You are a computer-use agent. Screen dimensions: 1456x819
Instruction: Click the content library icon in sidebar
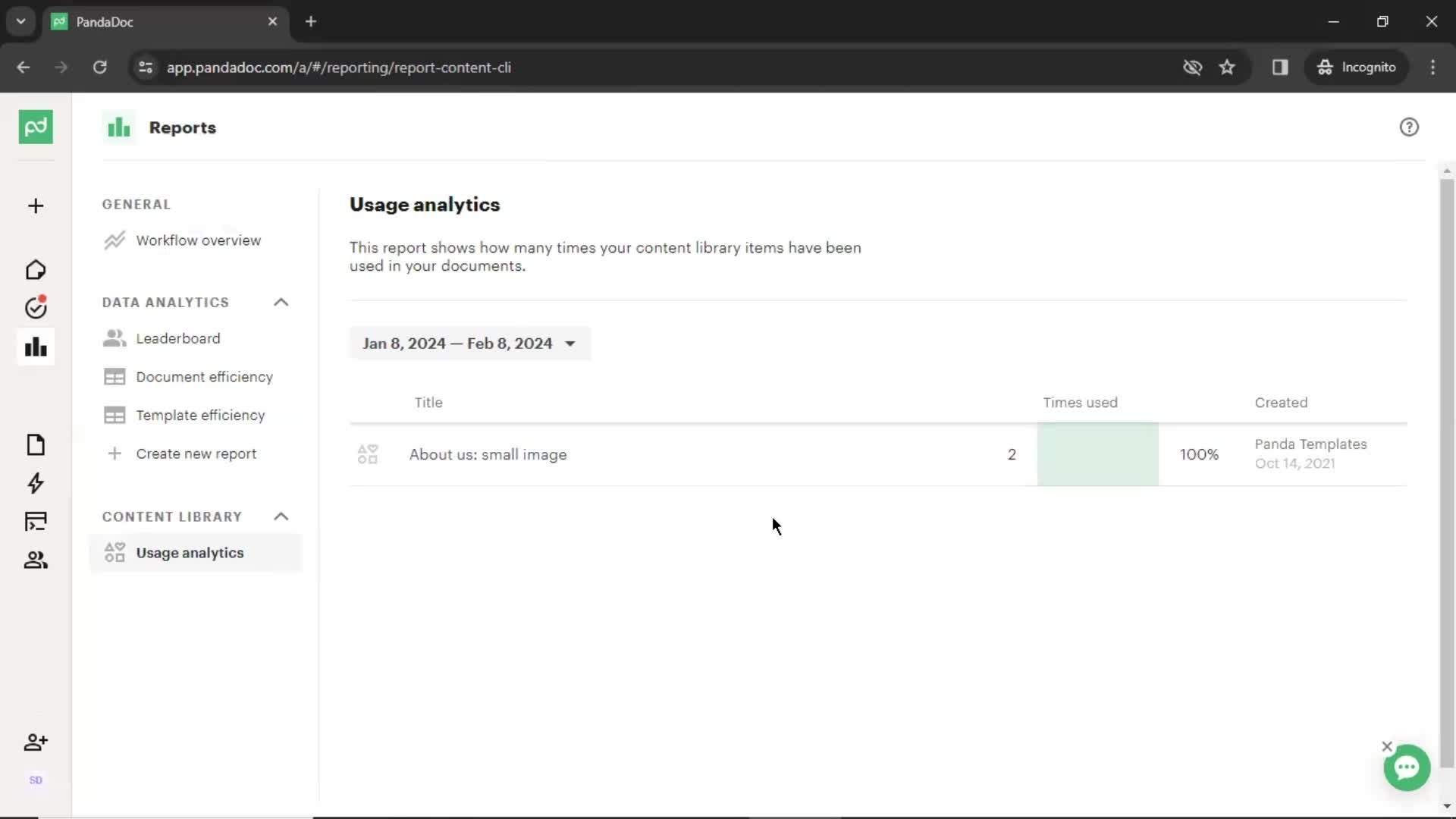35,520
